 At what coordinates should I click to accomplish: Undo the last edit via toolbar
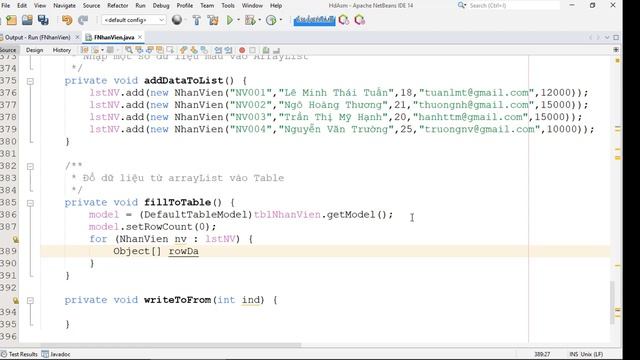pos(67,20)
